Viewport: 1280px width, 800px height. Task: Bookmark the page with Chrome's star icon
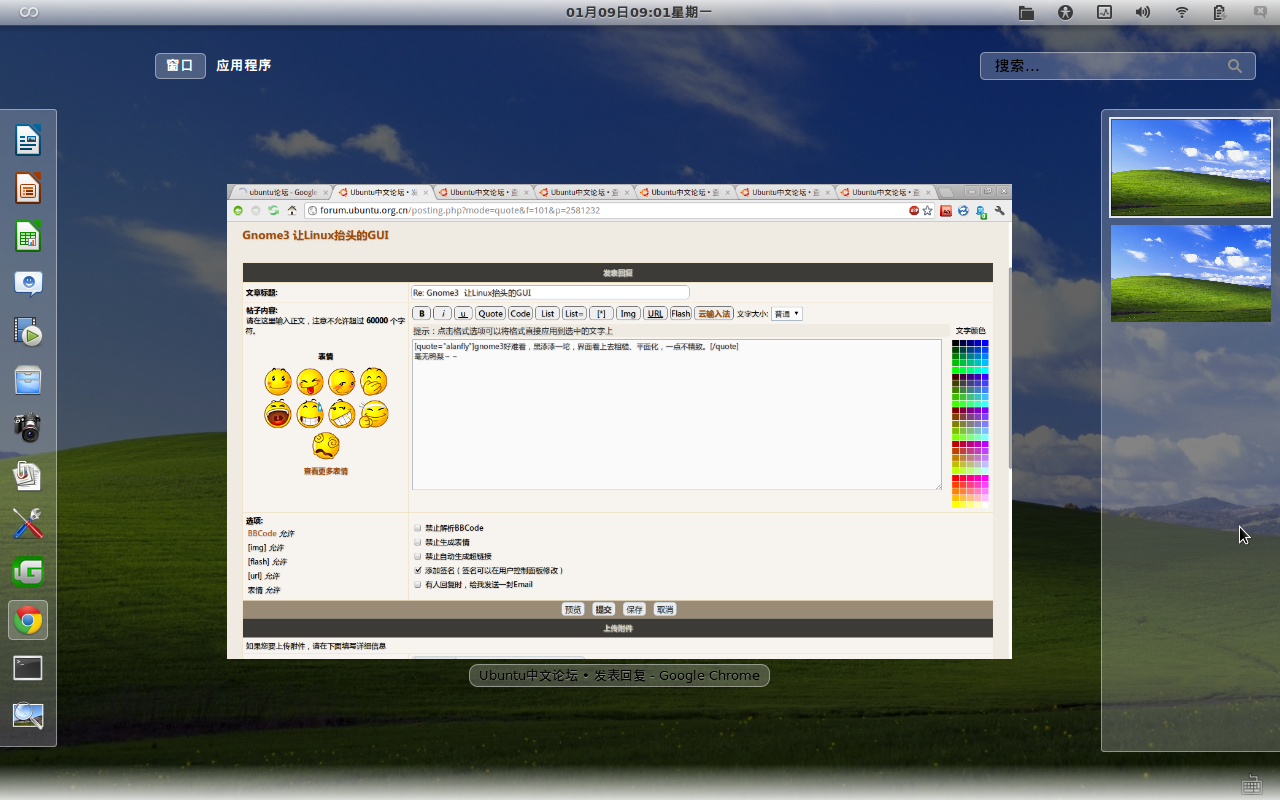pyautogui.click(x=928, y=211)
